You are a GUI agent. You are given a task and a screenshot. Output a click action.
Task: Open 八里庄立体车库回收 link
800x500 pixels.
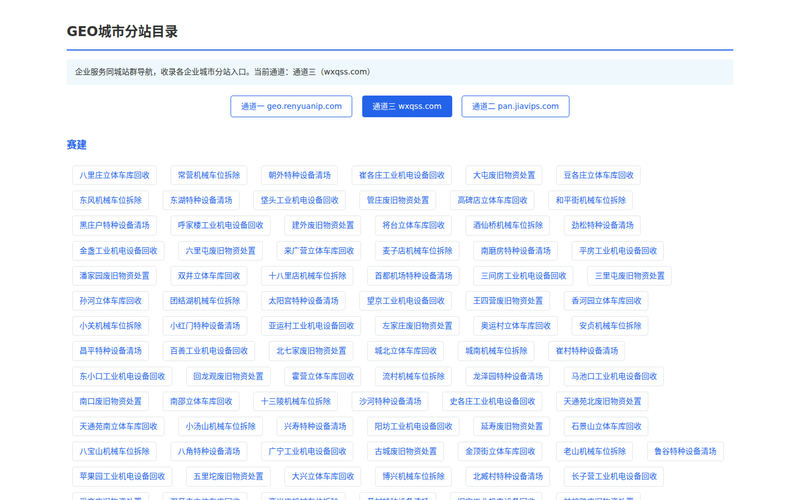click(114, 175)
